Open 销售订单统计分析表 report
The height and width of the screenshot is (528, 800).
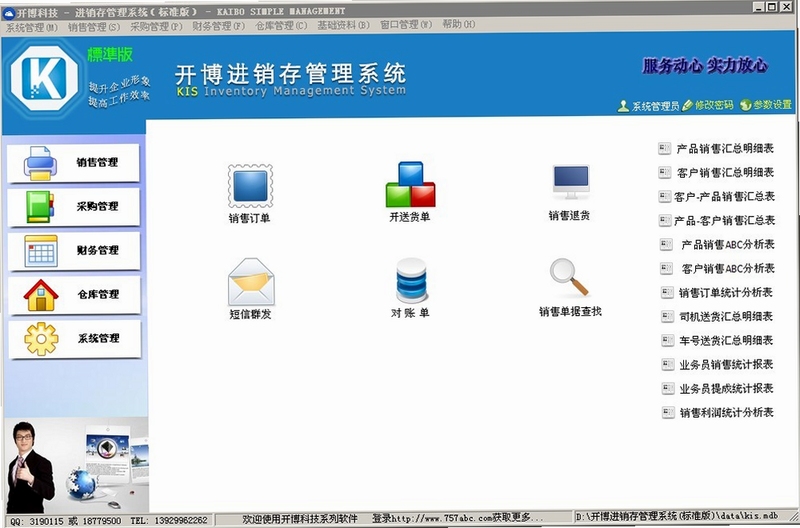pyautogui.click(x=726, y=292)
